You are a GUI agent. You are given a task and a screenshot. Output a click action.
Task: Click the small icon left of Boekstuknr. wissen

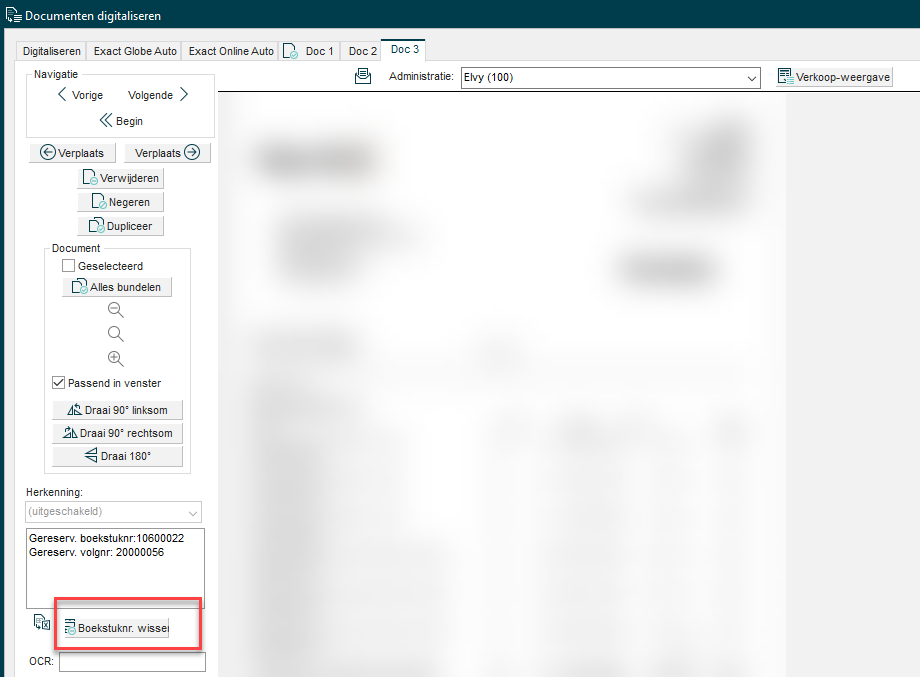(42, 623)
